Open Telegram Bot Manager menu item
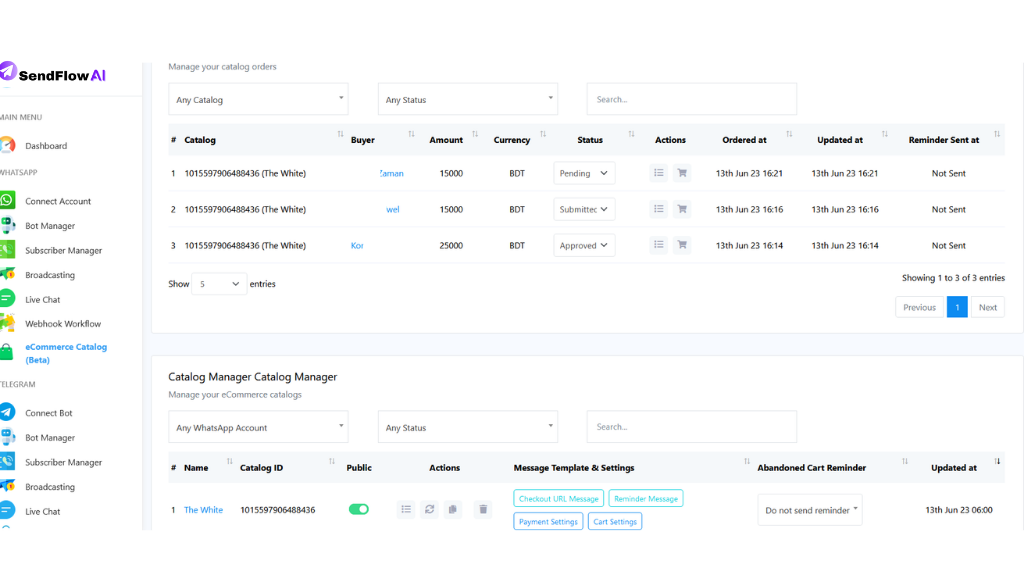Screen dimensions: 1024x576 (x=50, y=438)
